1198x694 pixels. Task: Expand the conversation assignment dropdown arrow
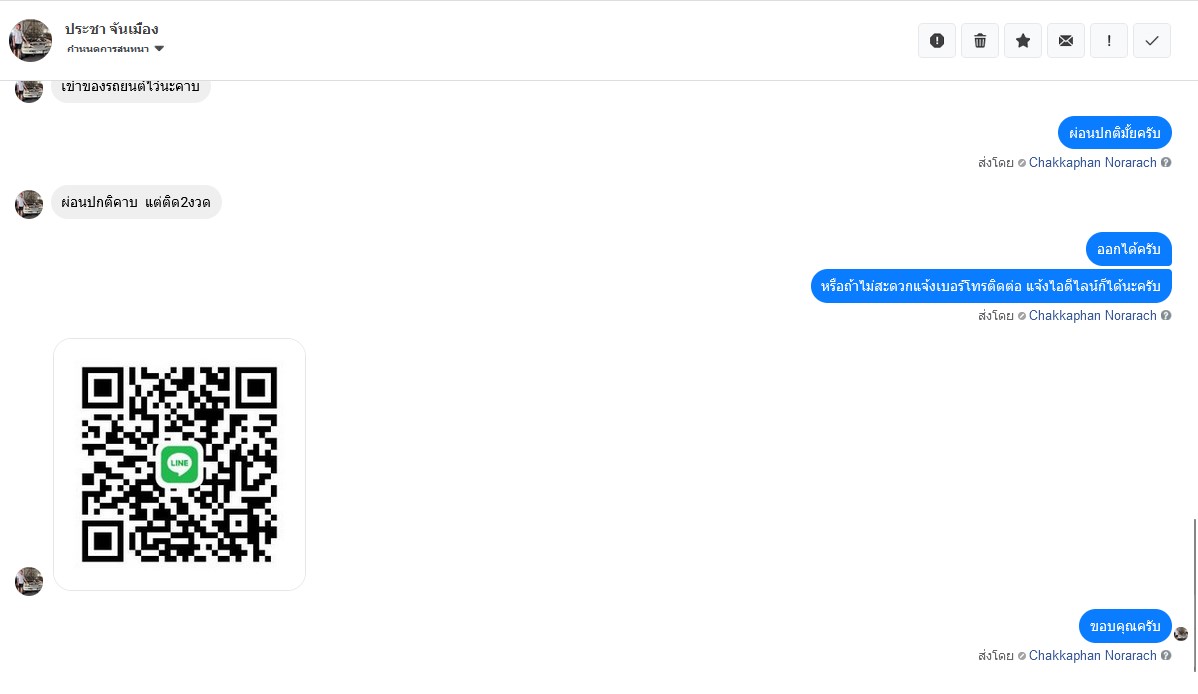(159, 48)
